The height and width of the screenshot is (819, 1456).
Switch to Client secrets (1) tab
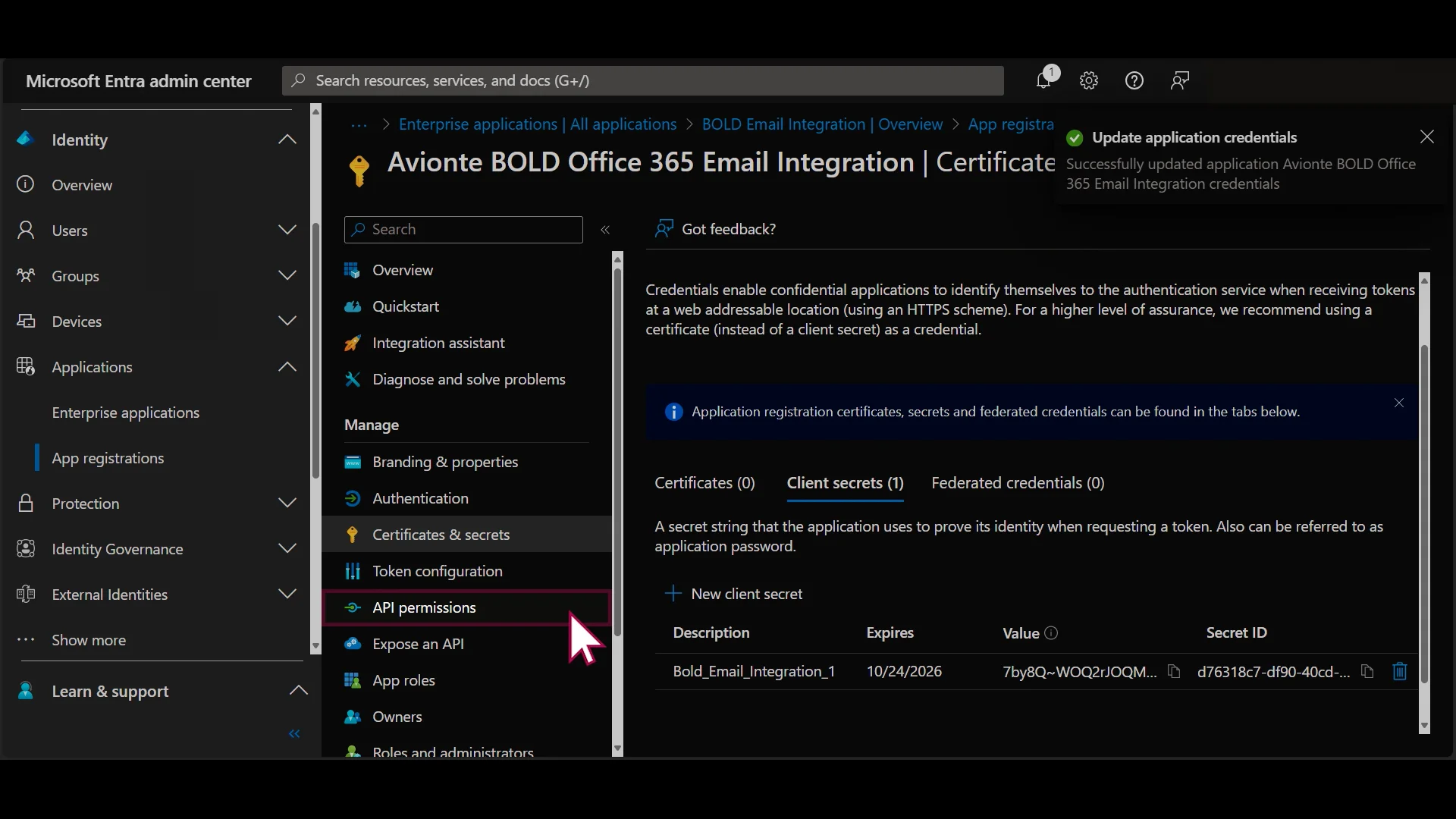click(845, 484)
